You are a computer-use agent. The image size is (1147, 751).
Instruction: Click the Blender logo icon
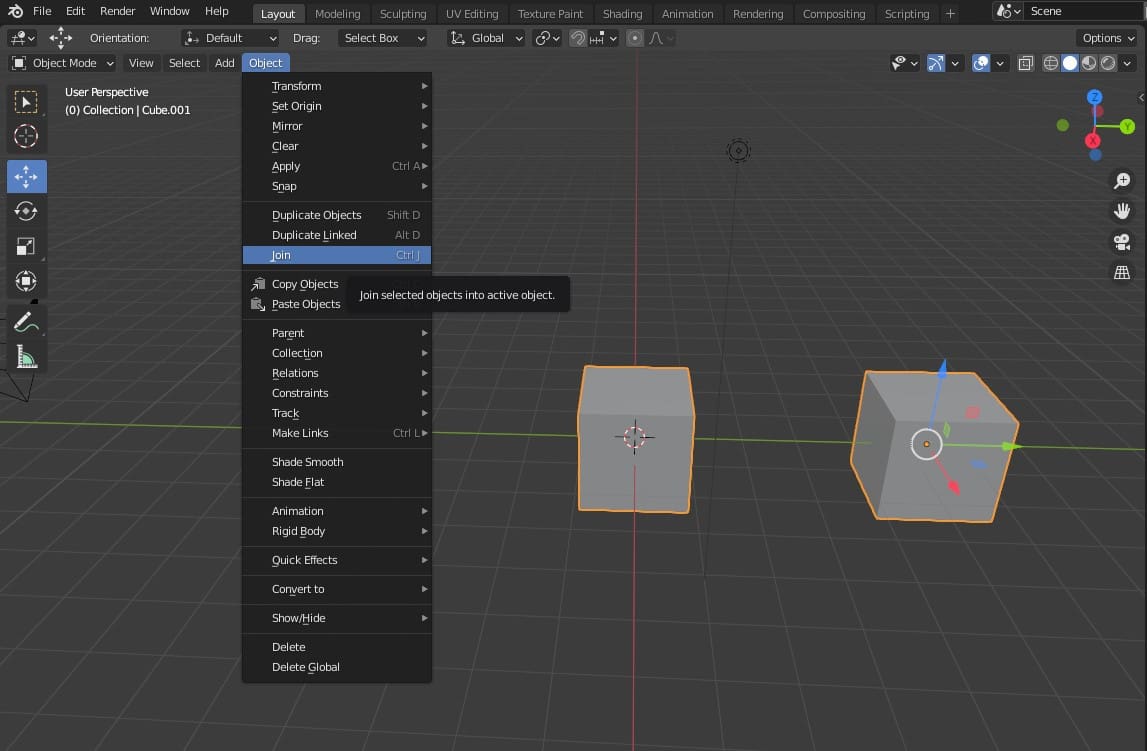point(15,11)
